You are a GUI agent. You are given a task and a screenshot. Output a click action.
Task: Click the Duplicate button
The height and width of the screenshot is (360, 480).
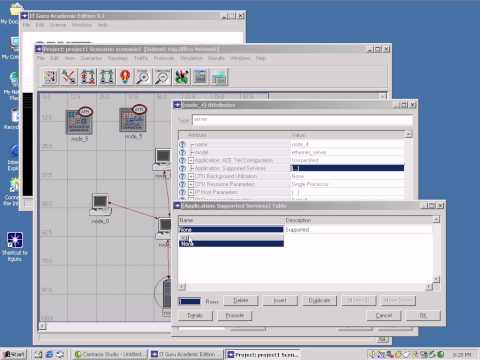pos(319,301)
